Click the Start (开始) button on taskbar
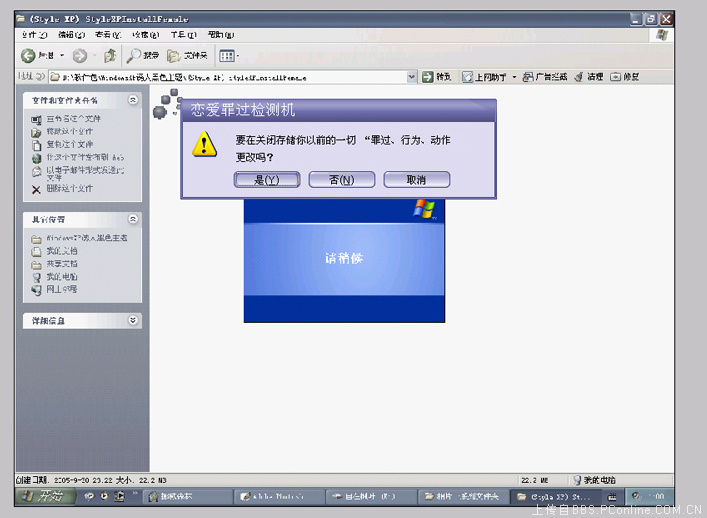The image size is (707, 518). coord(42,497)
